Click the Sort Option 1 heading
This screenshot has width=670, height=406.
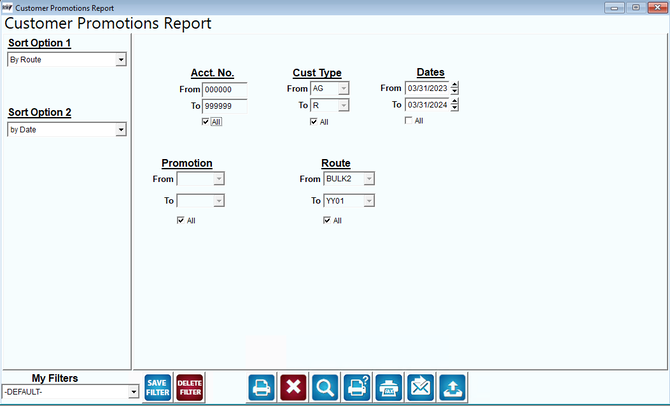[x=39, y=43]
